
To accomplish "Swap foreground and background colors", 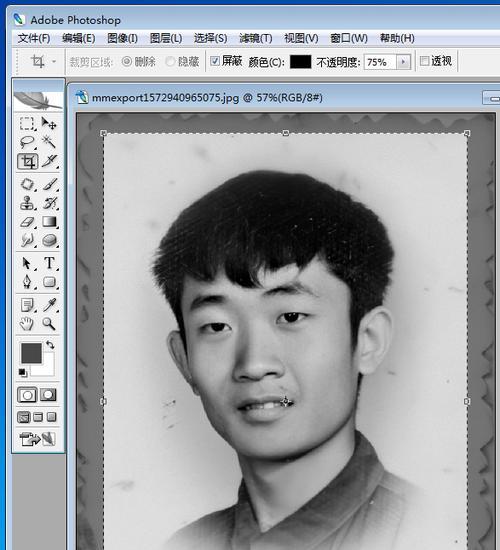I will pyautogui.click(x=50, y=345).
